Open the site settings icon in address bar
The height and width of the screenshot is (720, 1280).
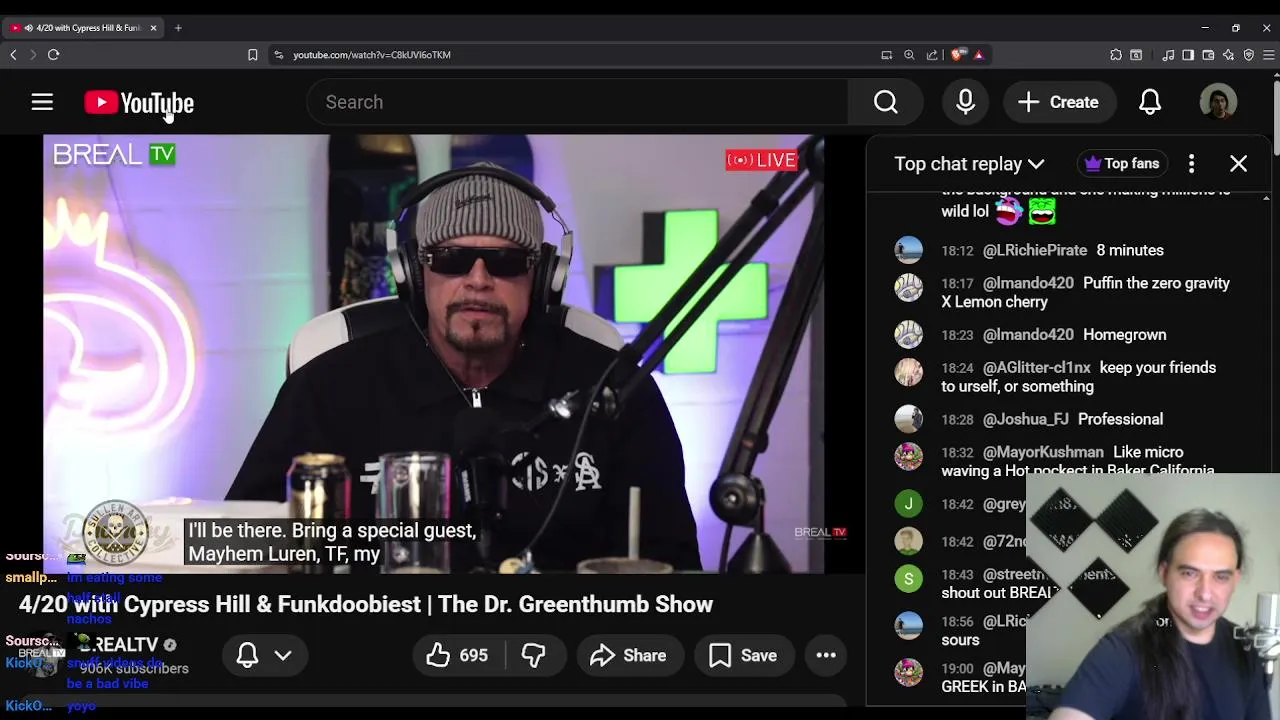[x=278, y=55]
